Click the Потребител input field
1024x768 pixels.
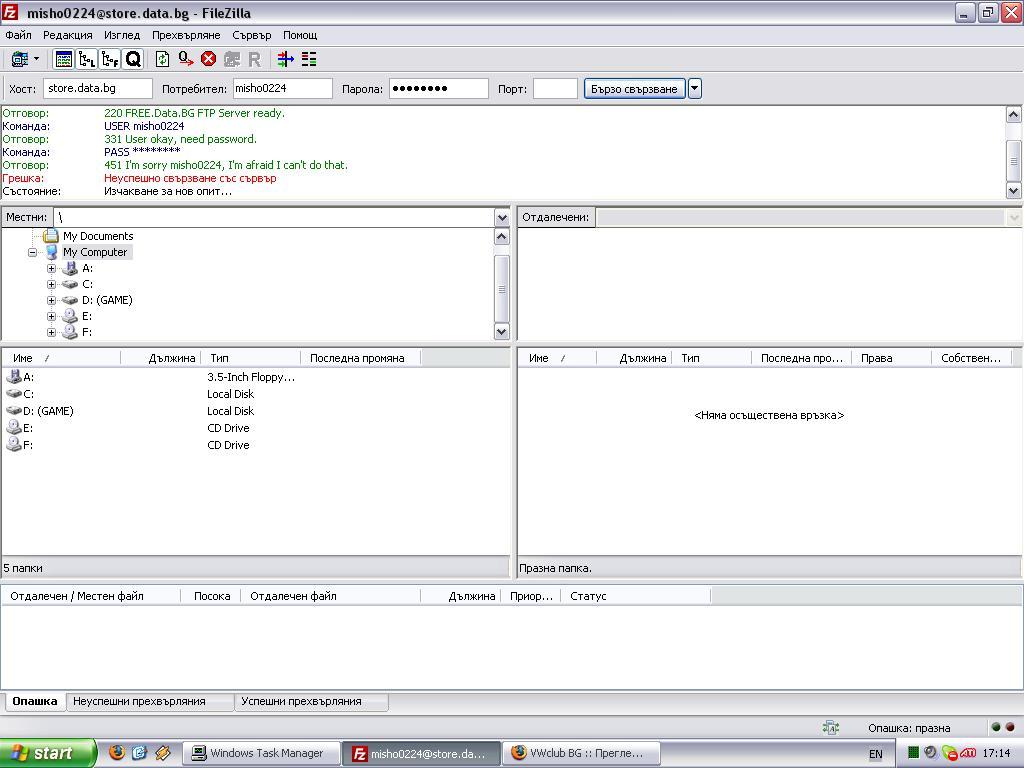(x=283, y=88)
